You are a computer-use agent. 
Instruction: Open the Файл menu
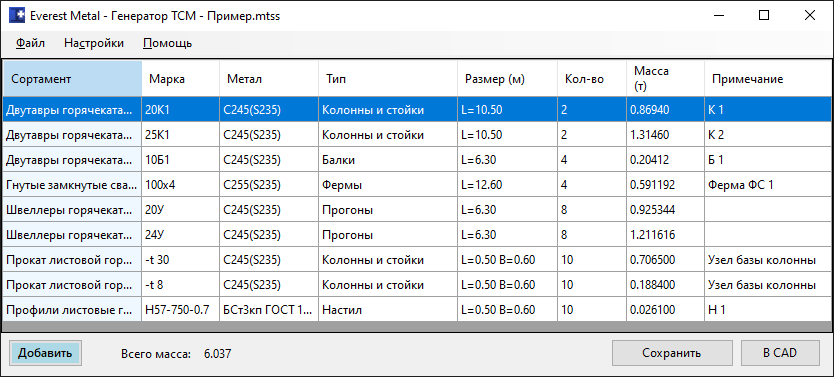[x=30, y=43]
